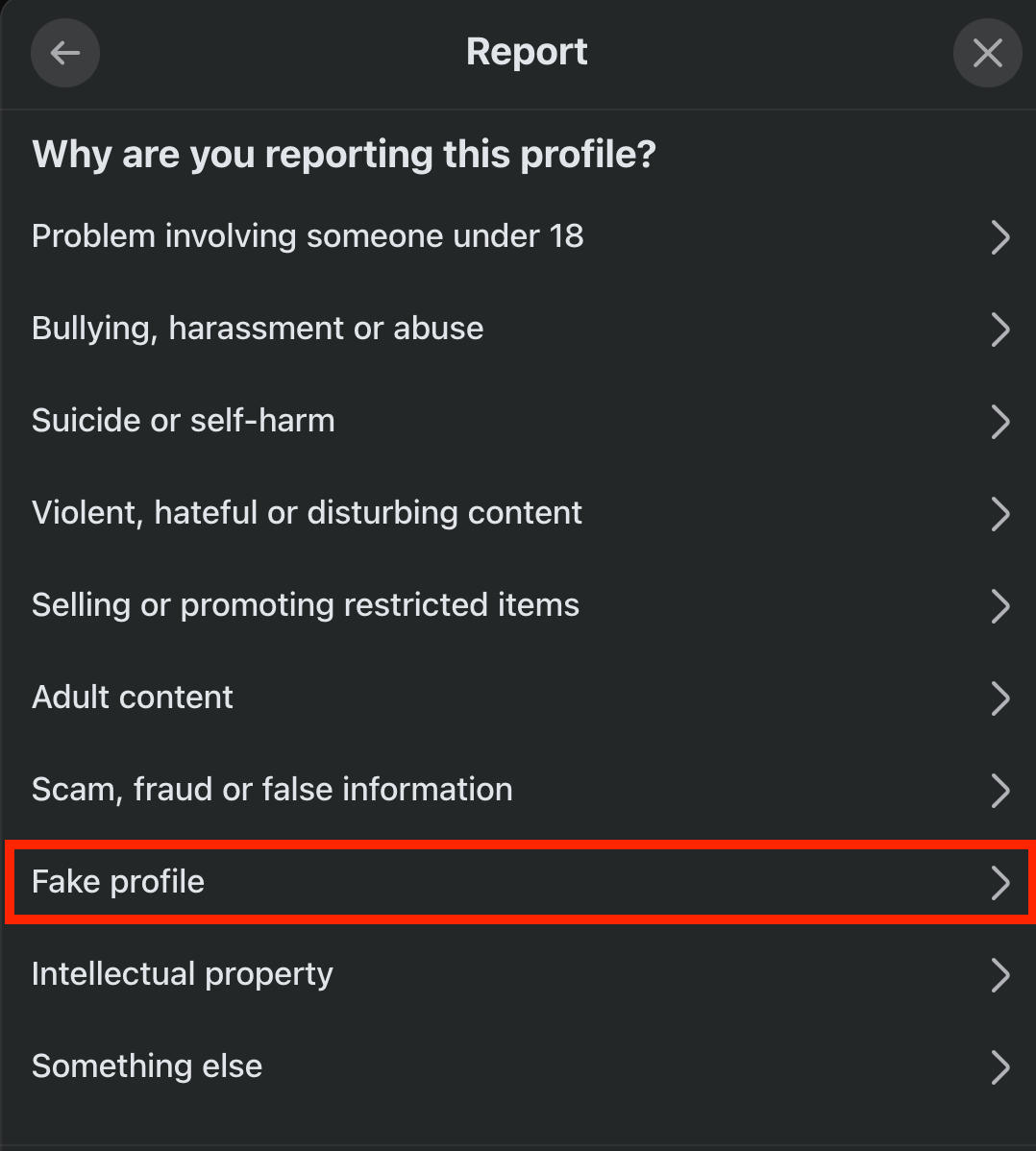Select the 'Fake profile' option

pyautogui.click(x=118, y=882)
